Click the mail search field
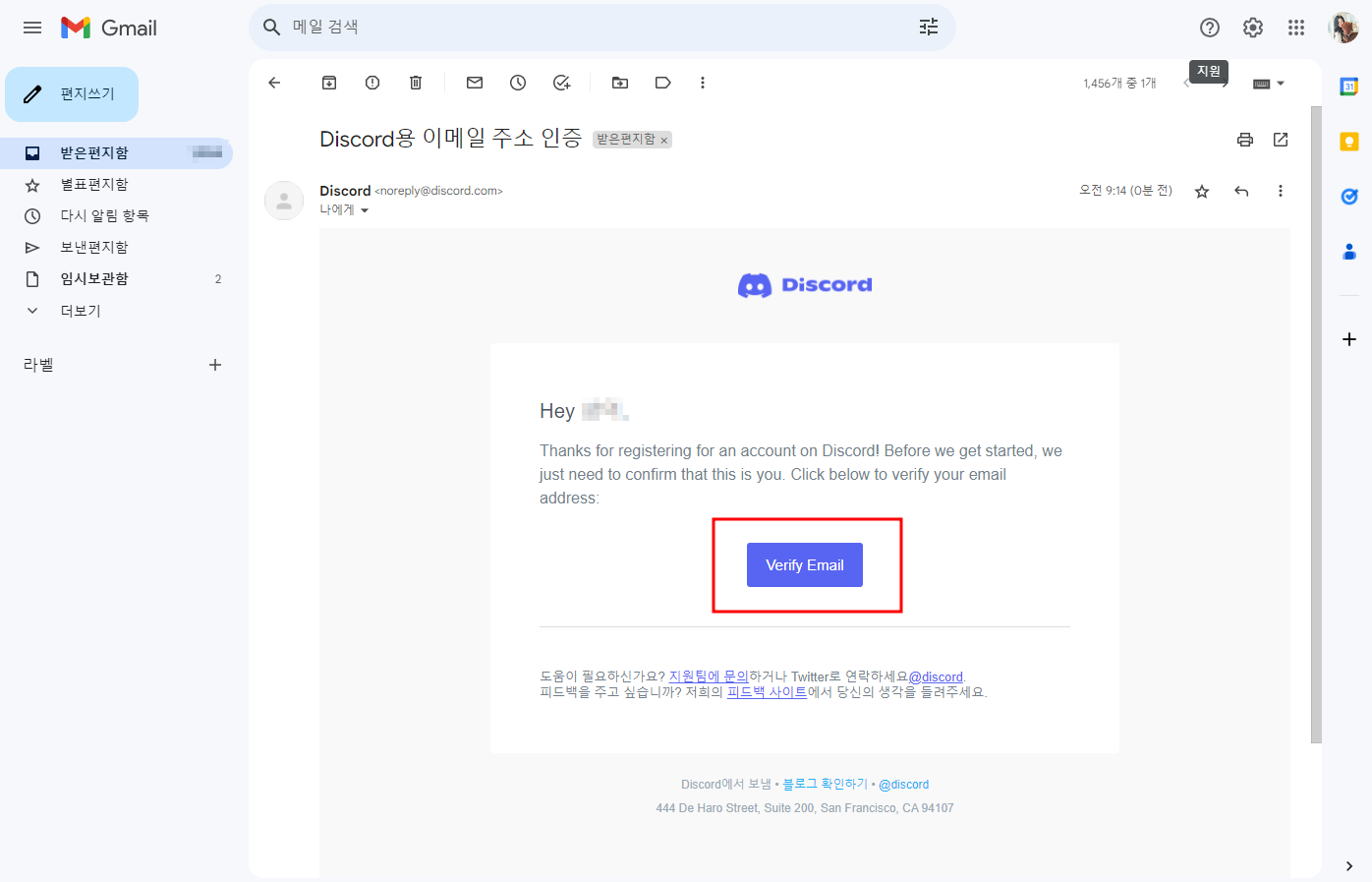This screenshot has width=1372, height=882. coord(601,28)
